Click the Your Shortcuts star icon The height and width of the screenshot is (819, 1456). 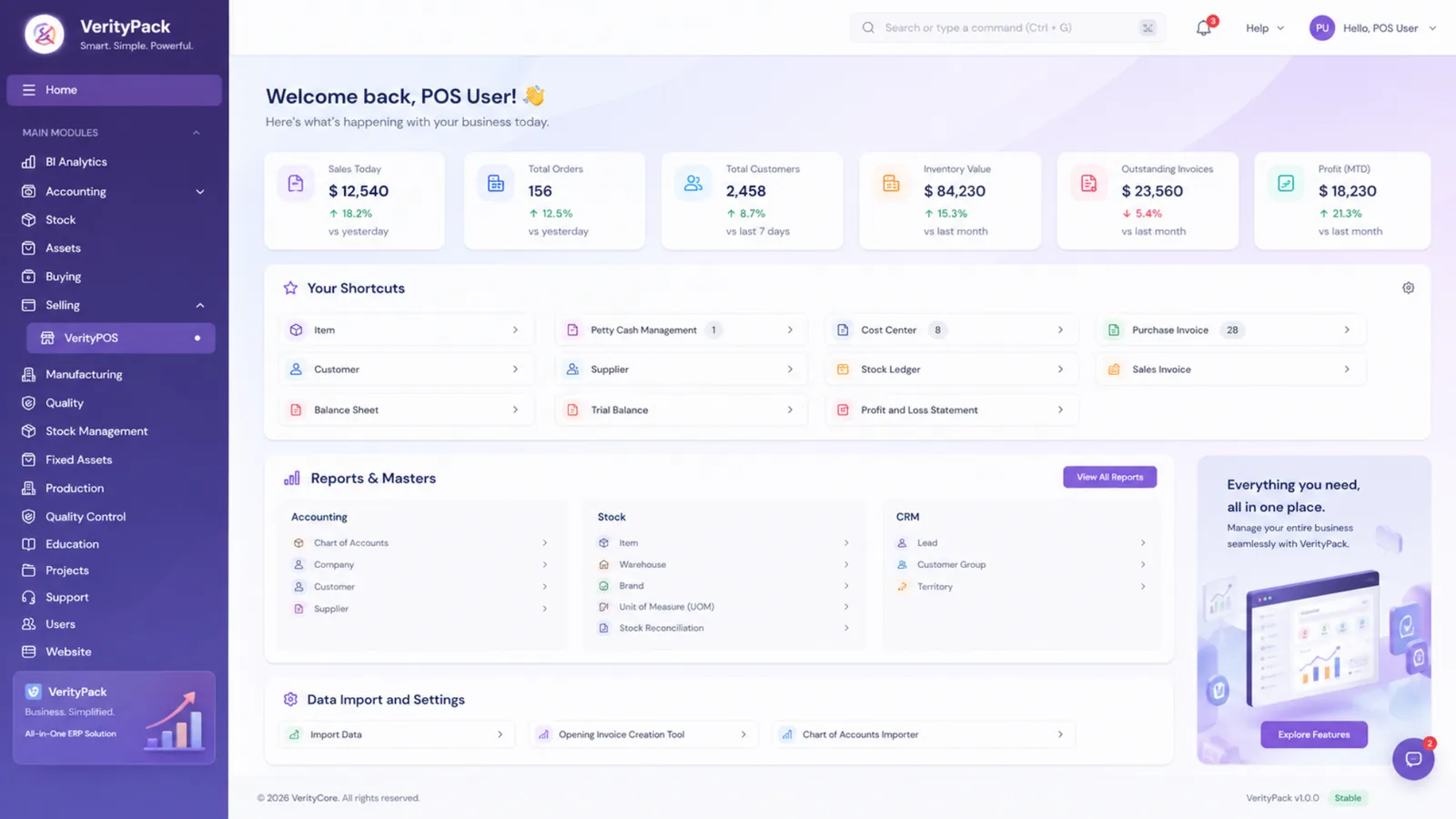[x=290, y=288]
